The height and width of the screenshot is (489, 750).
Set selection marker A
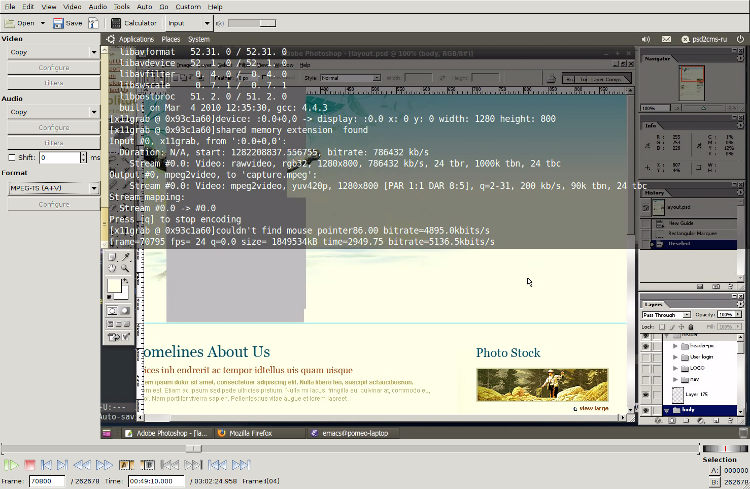126,465
